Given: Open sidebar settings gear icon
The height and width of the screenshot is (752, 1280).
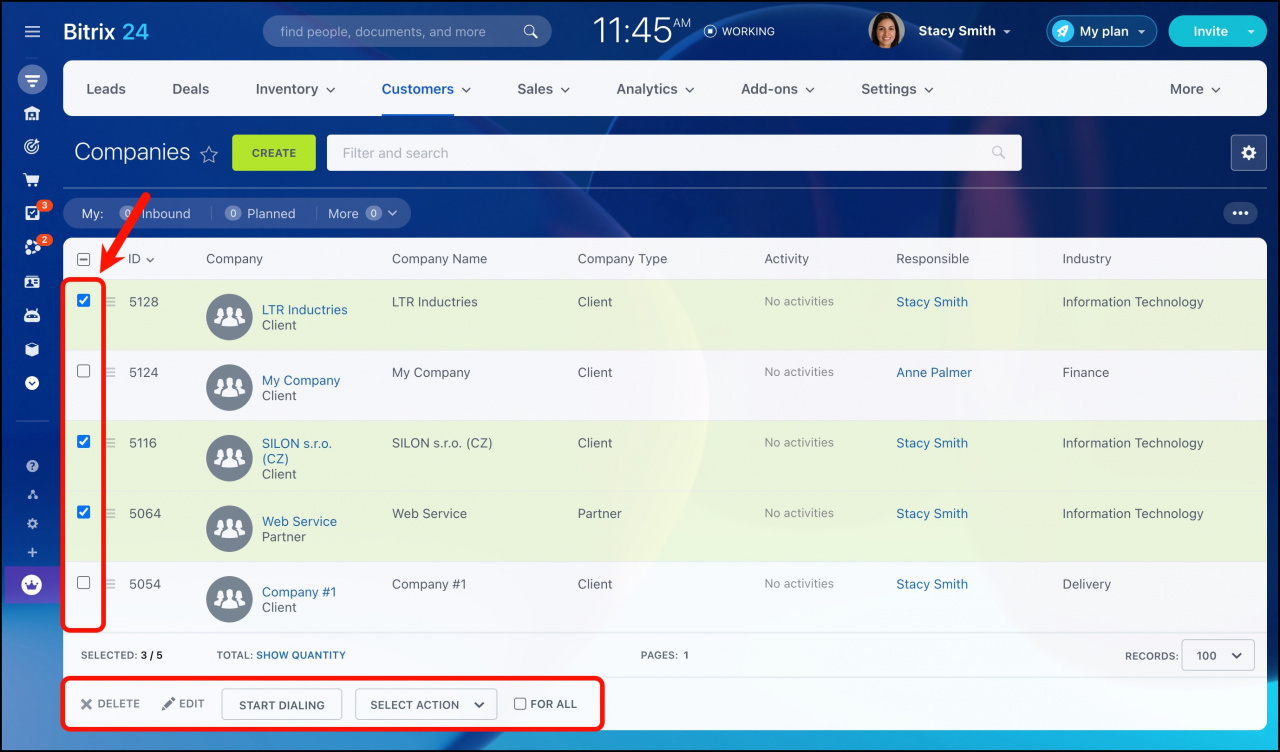Looking at the screenshot, I should coord(32,523).
